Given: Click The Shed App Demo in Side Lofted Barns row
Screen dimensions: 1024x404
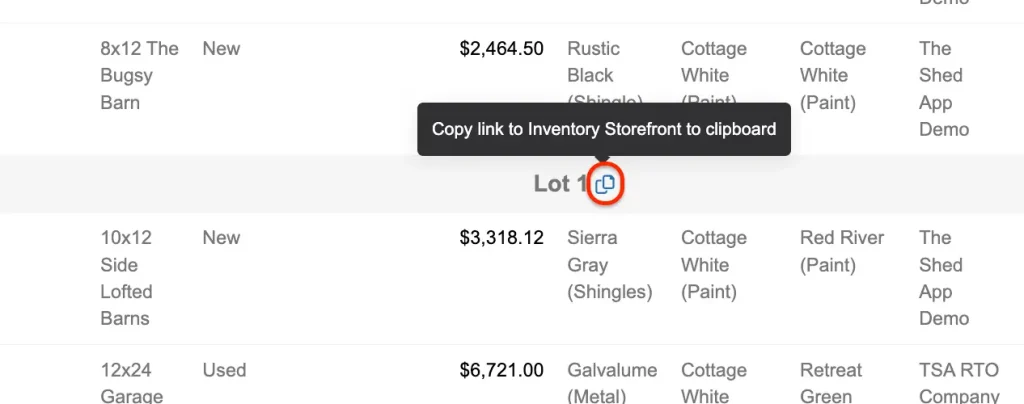Looking at the screenshot, I should pyautogui.click(x=943, y=278).
